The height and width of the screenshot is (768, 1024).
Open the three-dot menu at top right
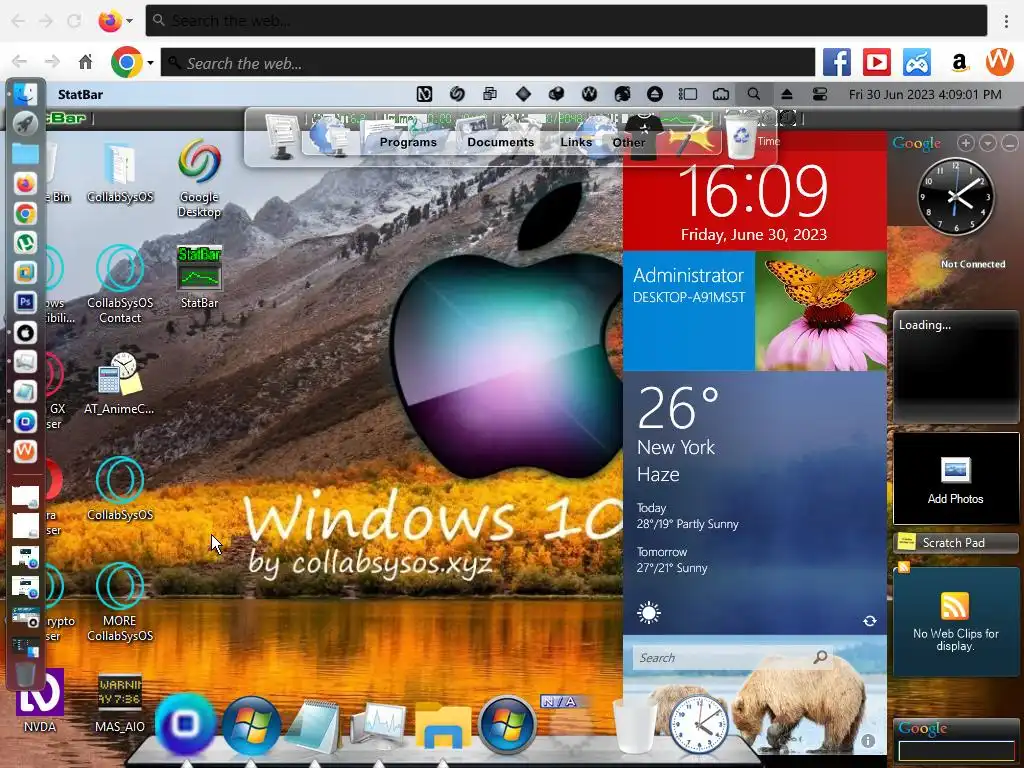(1006, 21)
